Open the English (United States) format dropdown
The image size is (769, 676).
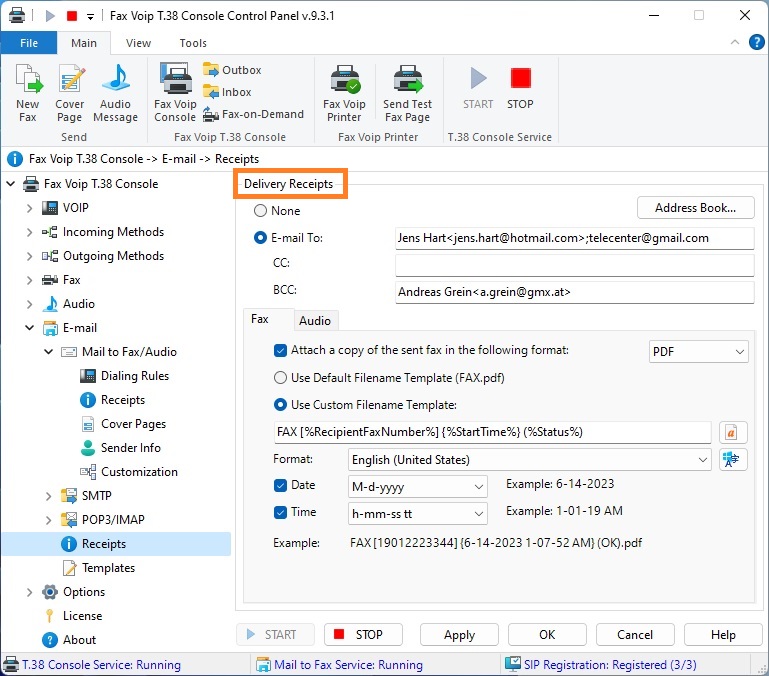[x=530, y=460]
